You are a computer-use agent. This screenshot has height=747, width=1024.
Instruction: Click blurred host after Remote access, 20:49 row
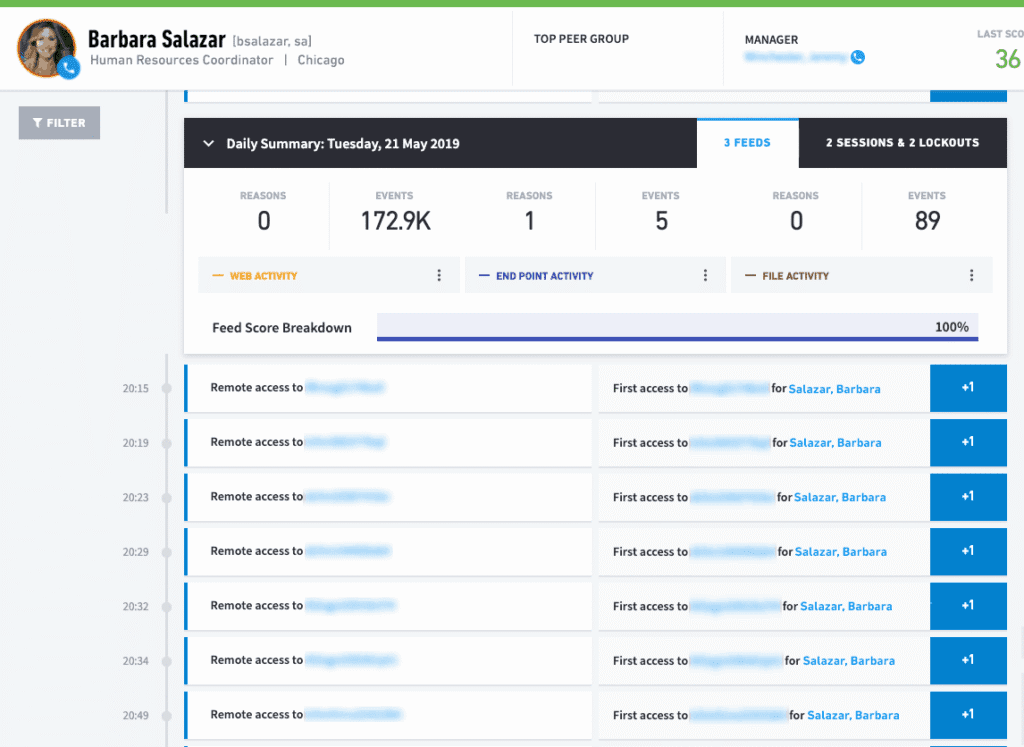354,715
